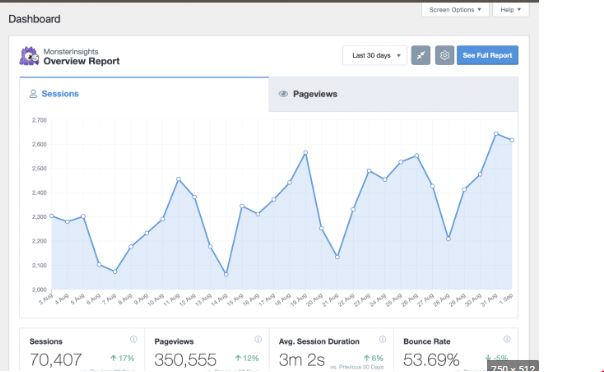Click the 31 Aug highest data point
This screenshot has height=372, width=604.
point(496,134)
